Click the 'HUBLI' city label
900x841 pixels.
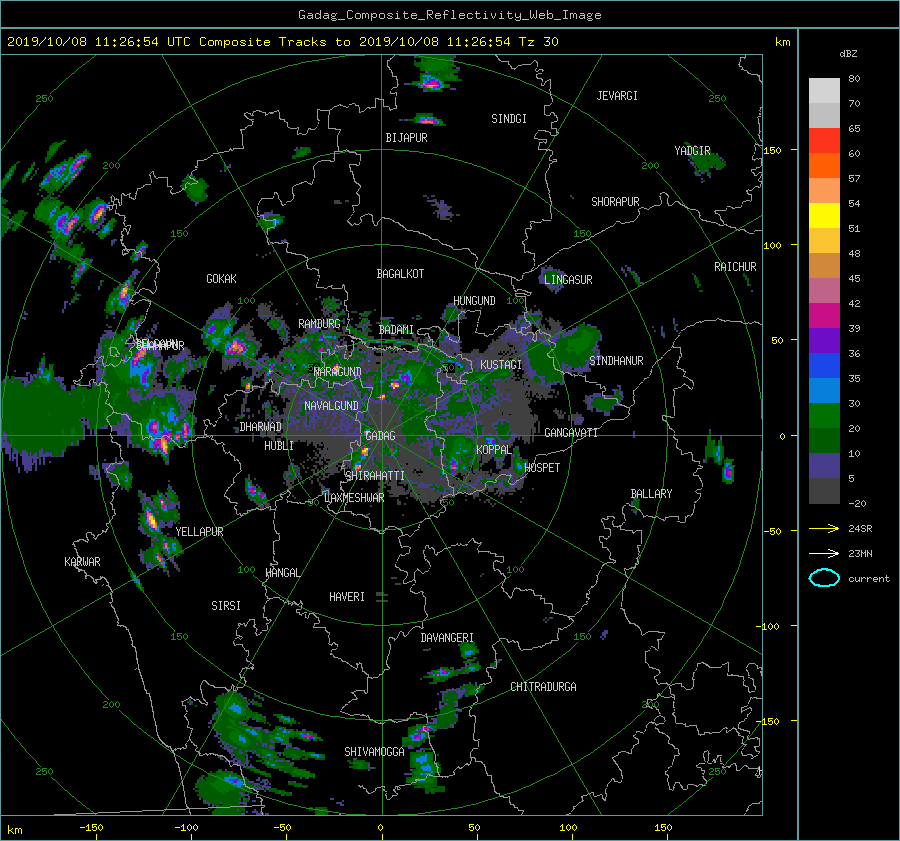coord(279,446)
